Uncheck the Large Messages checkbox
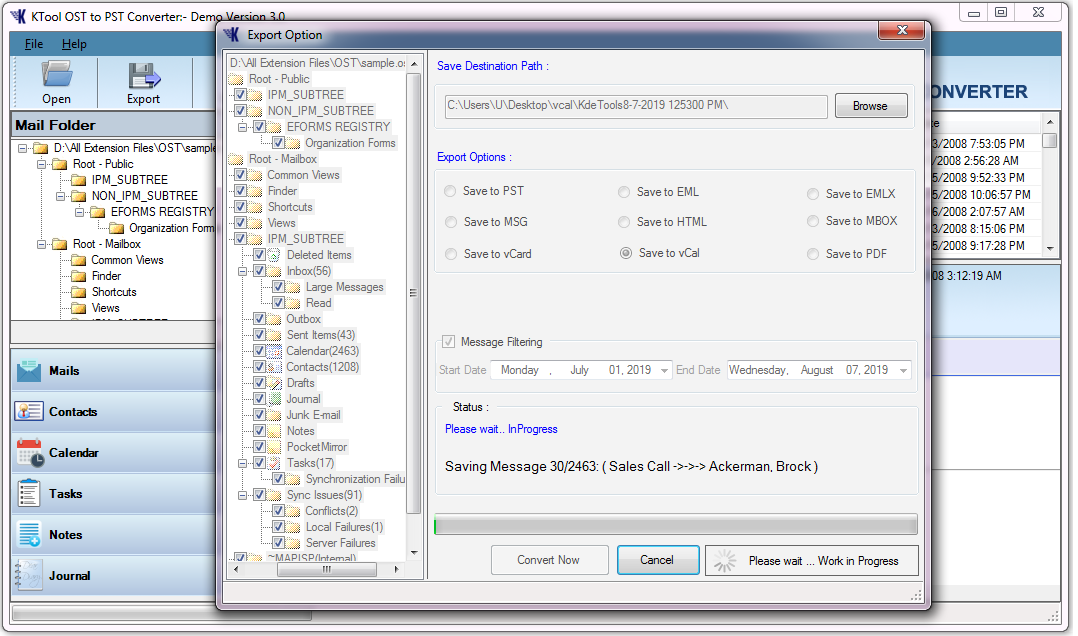This screenshot has height=636, width=1078. click(278, 287)
